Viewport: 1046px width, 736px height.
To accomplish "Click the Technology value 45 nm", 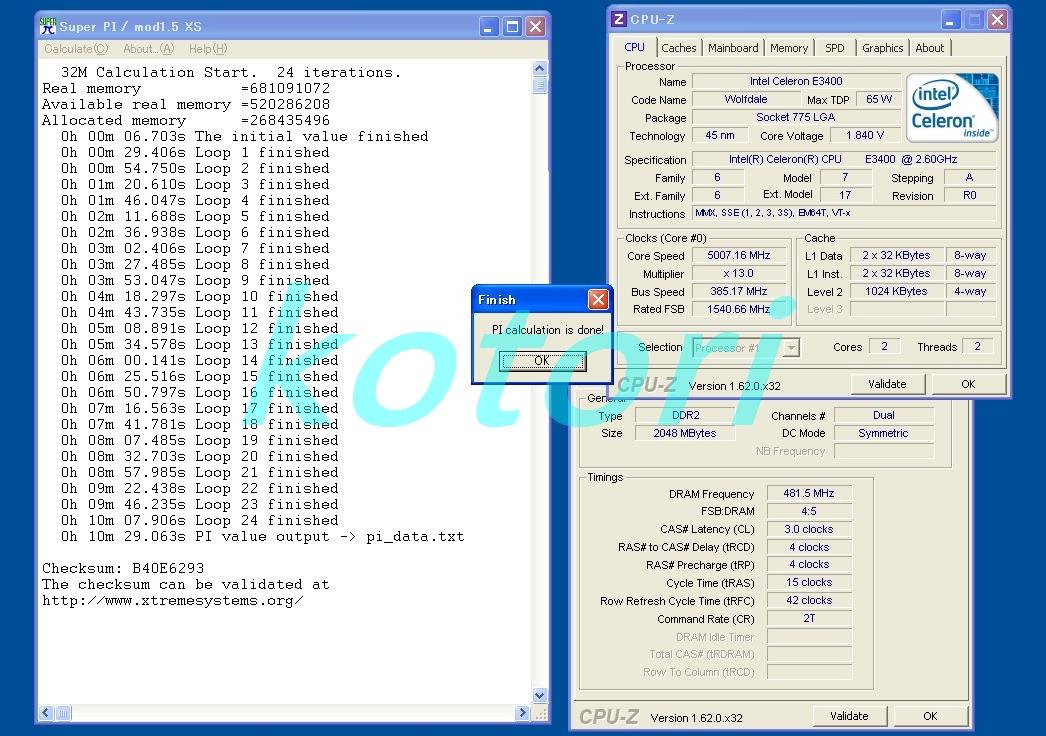I will click(x=720, y=135).
